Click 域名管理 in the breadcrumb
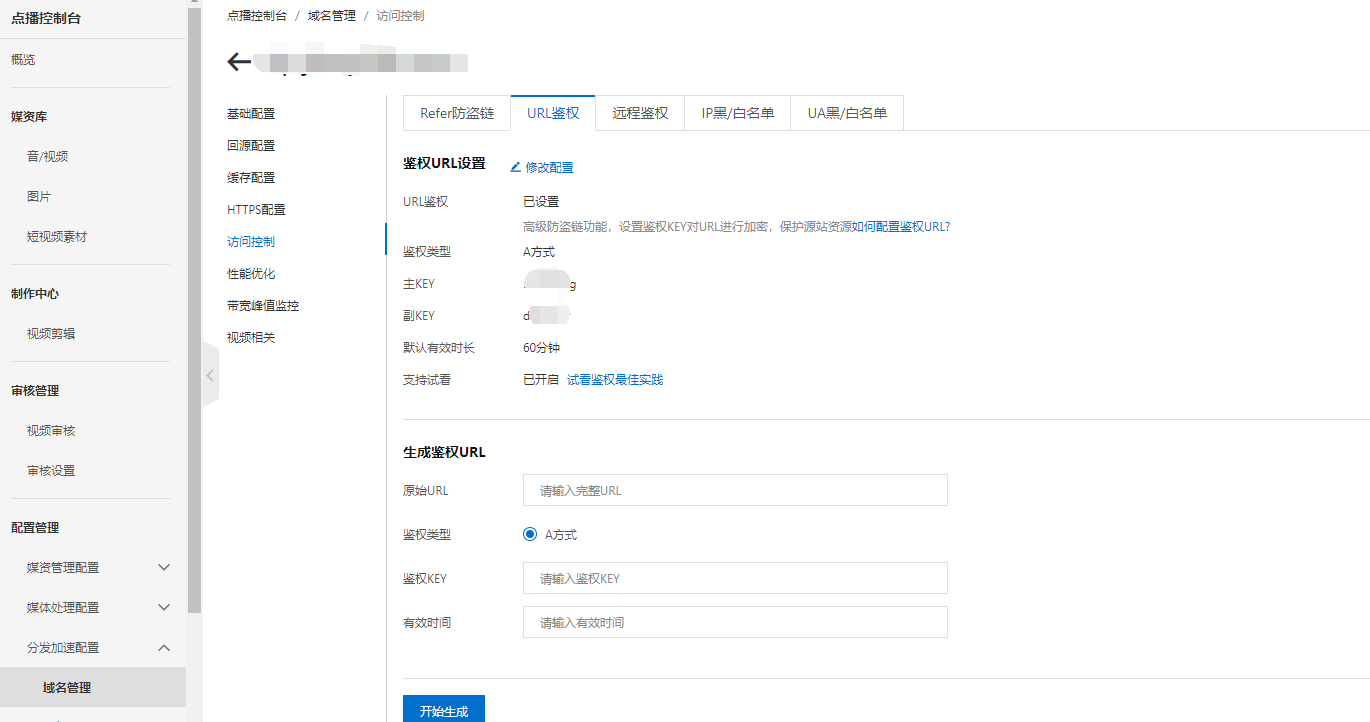Image resolution: width=1370 pixels, height=722 pixels. (x=332, y=16)
